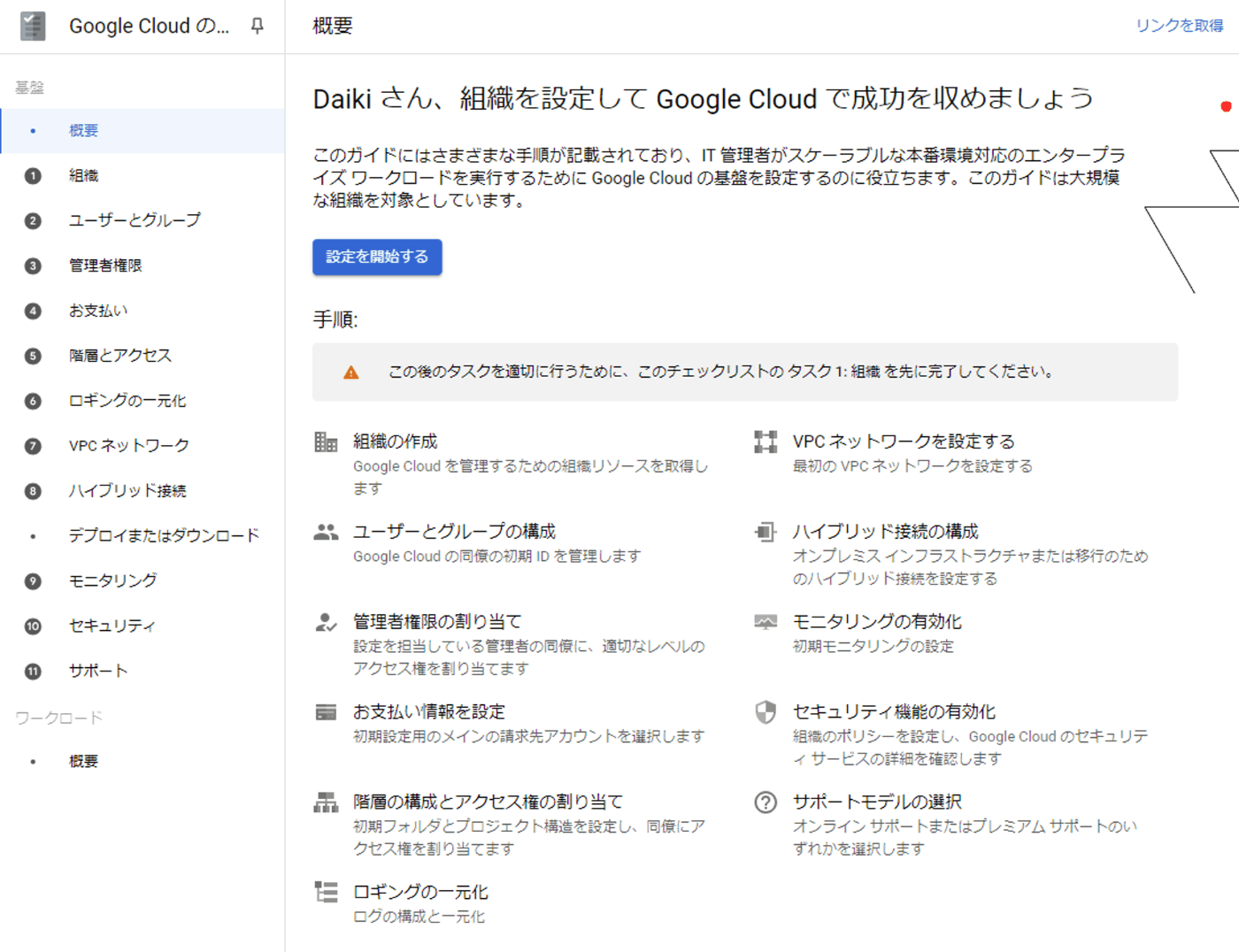Screen dimensions: 1239x952
Task: Open ロギングの一元化 task heading above ログの構成と一元化
Action: pos(421,893)
